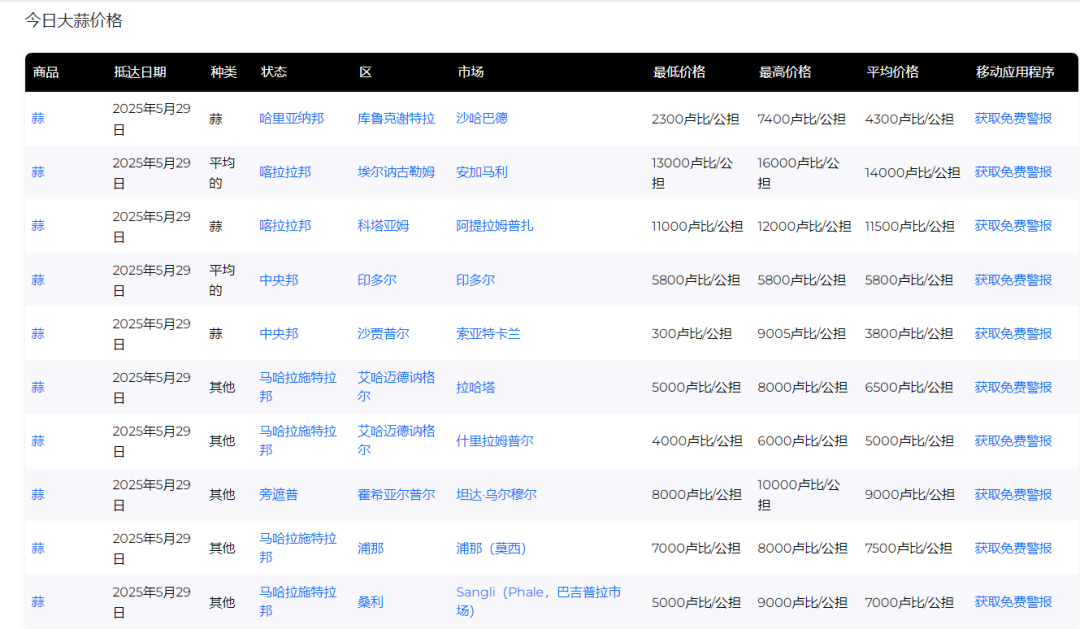
Task: Open 艾哈迈德讷格尔 district link in the 拉哈塔 row
Action: 396,387
